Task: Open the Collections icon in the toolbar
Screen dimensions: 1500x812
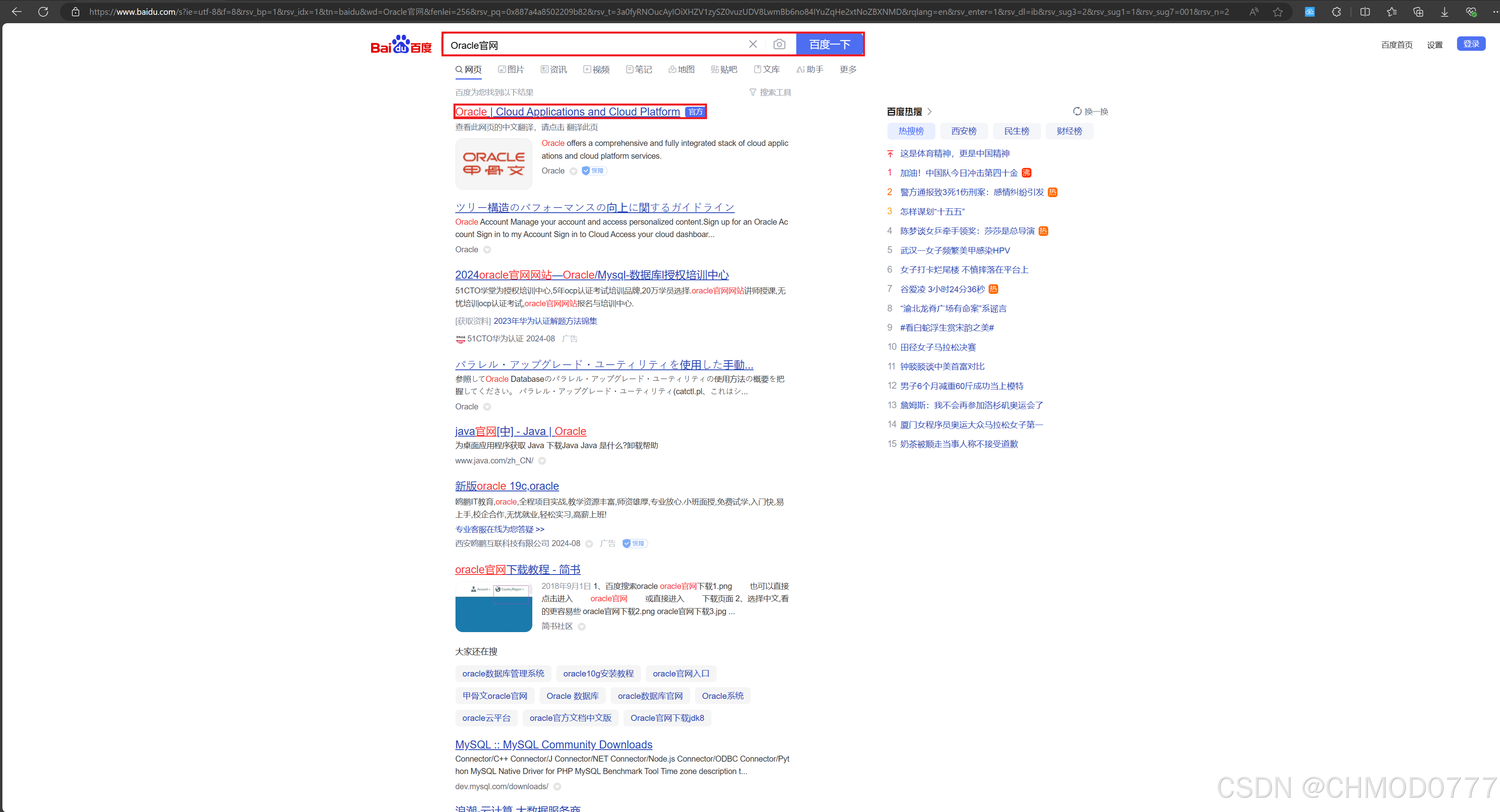Action: point(1418,12)
